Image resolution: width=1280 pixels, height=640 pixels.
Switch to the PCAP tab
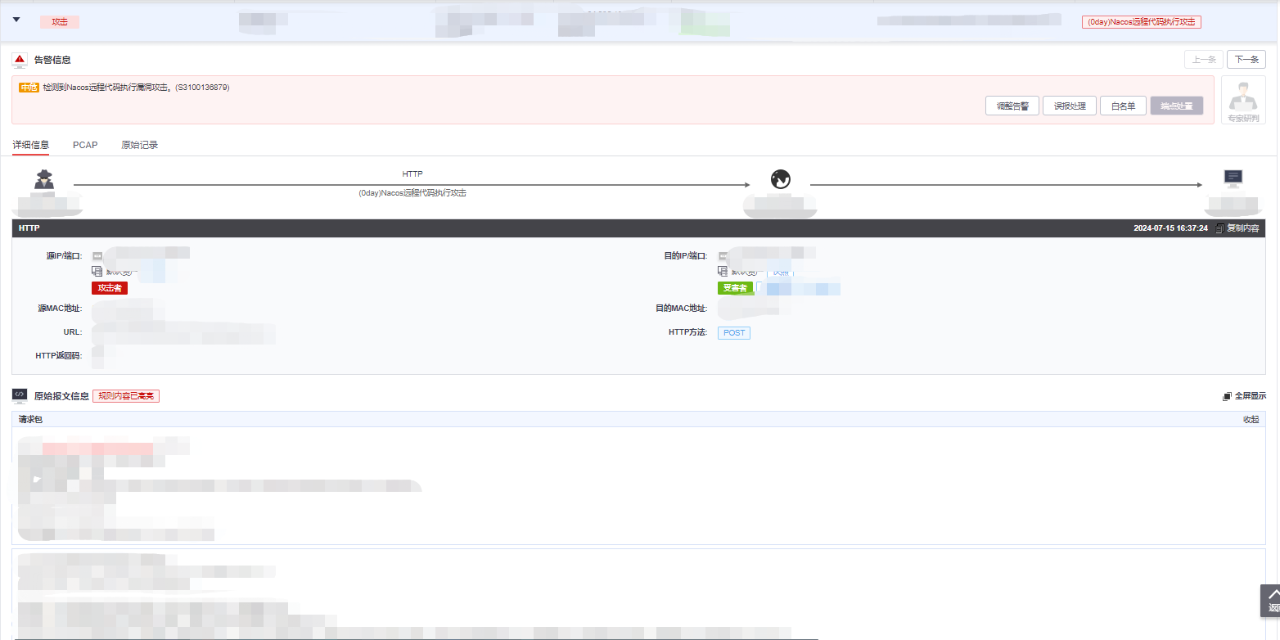pyautogui.click(x=85, y=145)
